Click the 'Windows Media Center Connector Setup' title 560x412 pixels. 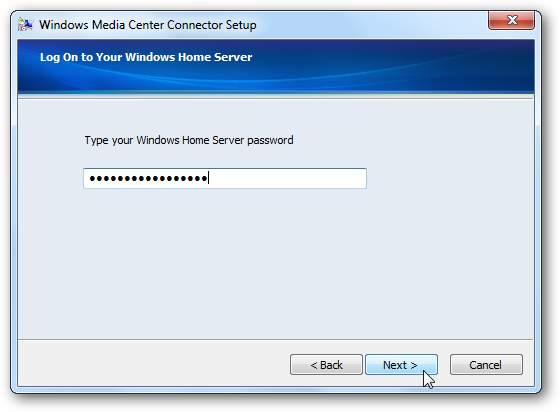pos(148,25)
